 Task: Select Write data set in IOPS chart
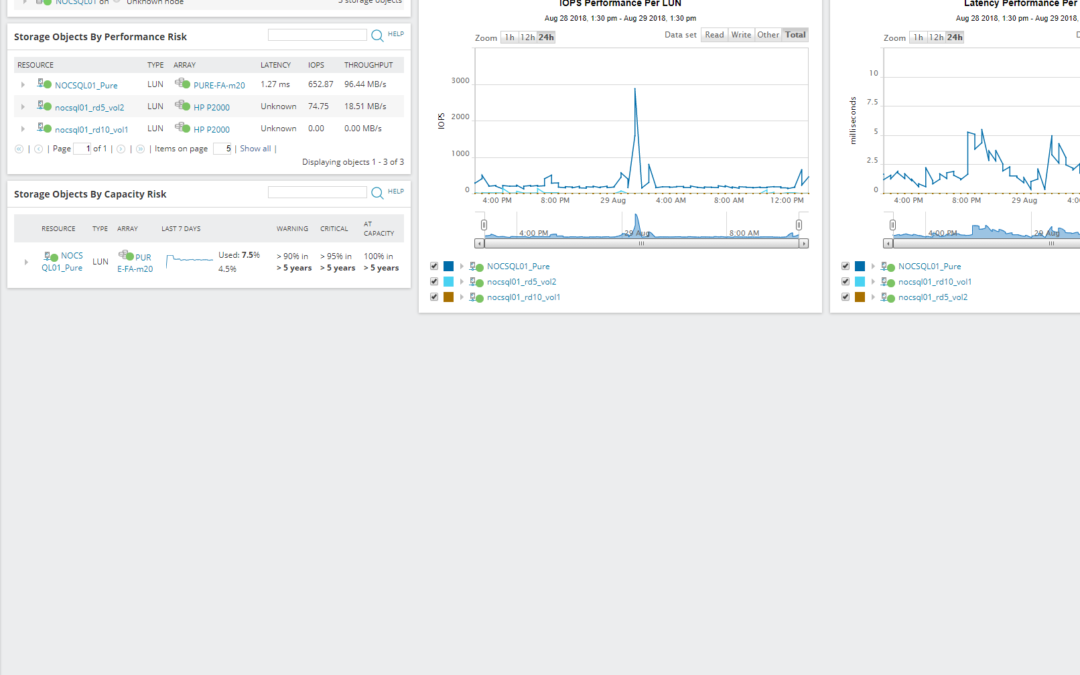point(741,34)
